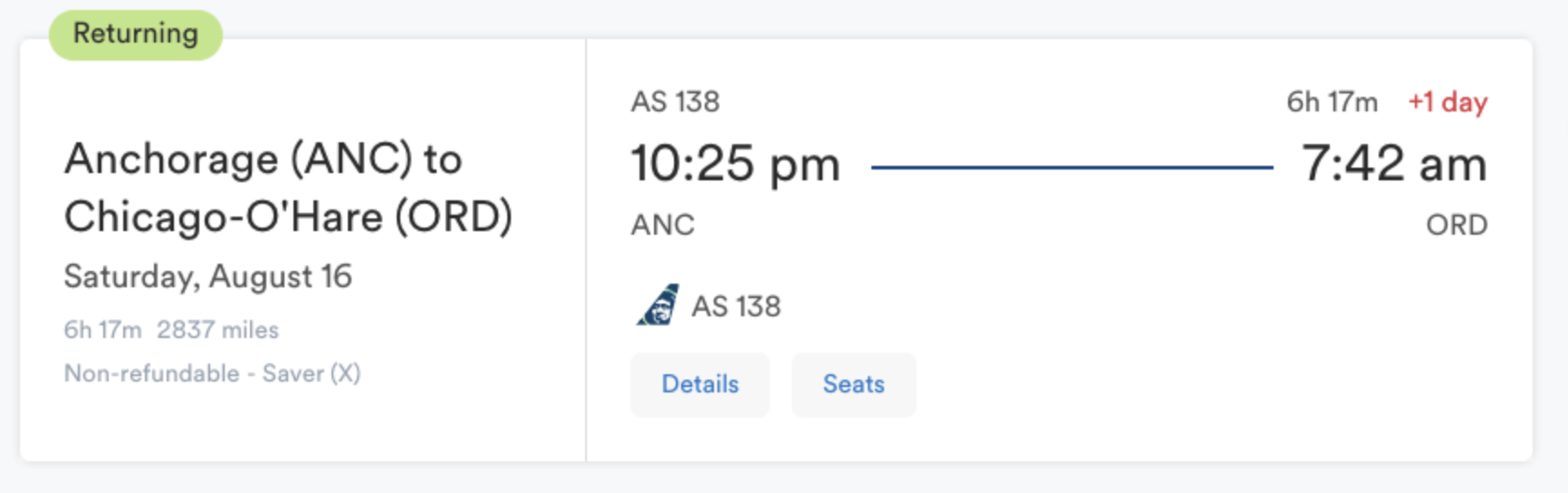
Task: Click the Chicago-O'Hare (ORD) destination line
Action: [x=288, y=217]
